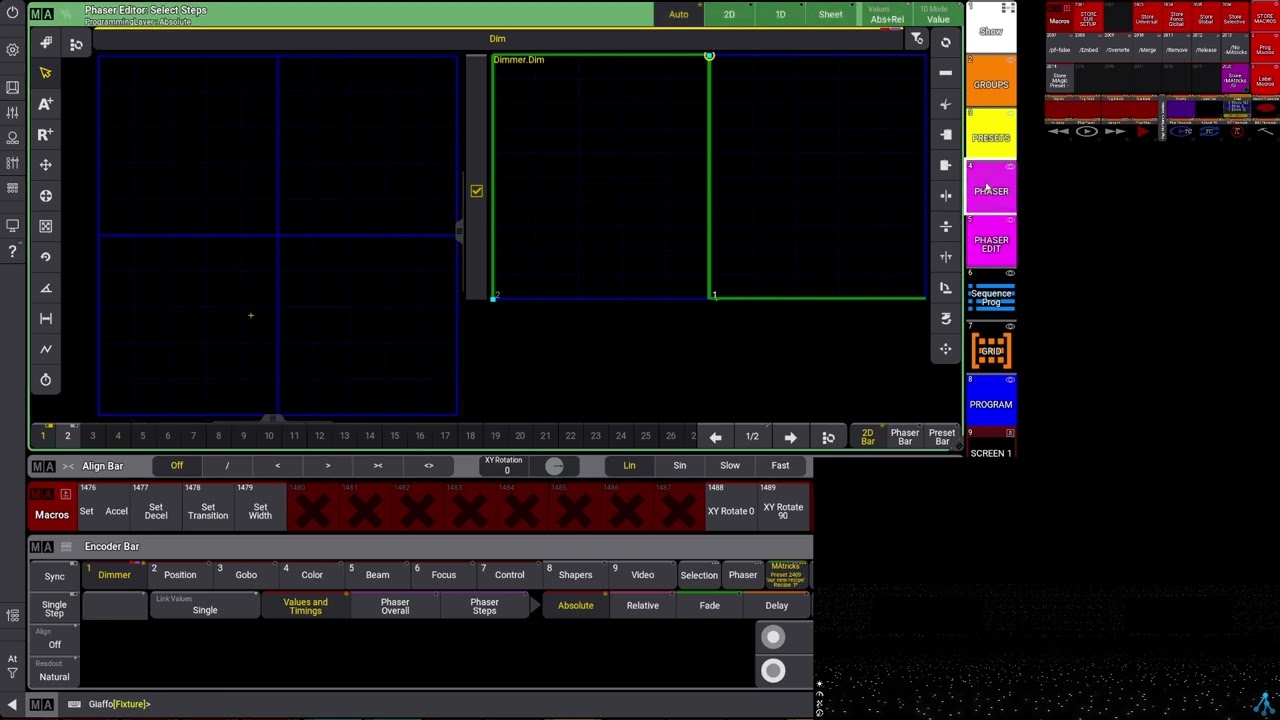Toggle Auto mode in Phaser Editor
This screenshot has width=1280, height=720.
678,14
